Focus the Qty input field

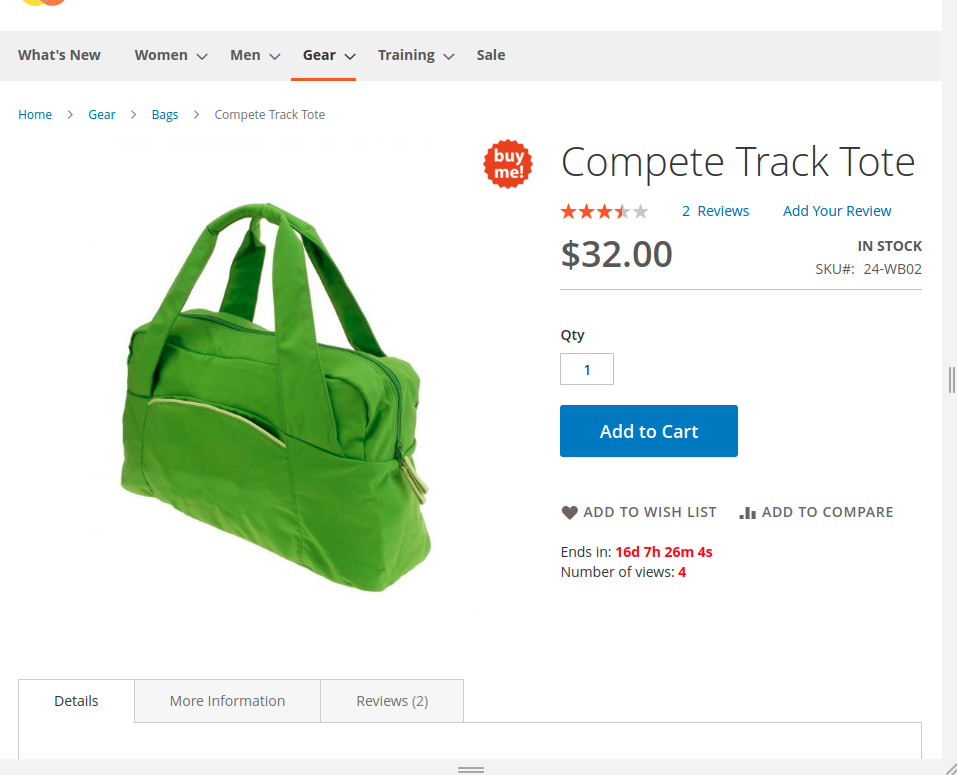pos(587,369)
